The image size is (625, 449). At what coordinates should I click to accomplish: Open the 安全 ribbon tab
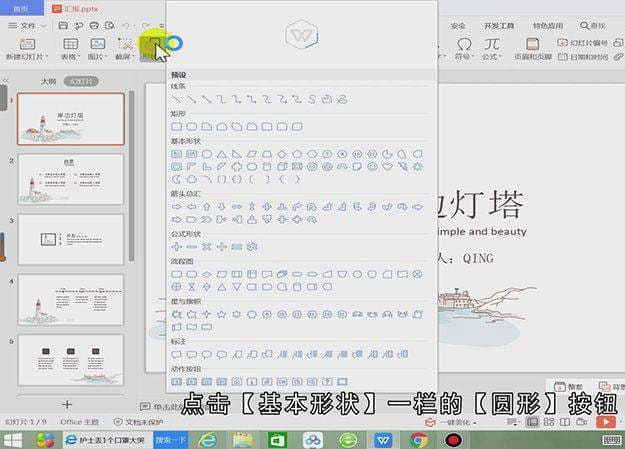(x=458, y=26)
